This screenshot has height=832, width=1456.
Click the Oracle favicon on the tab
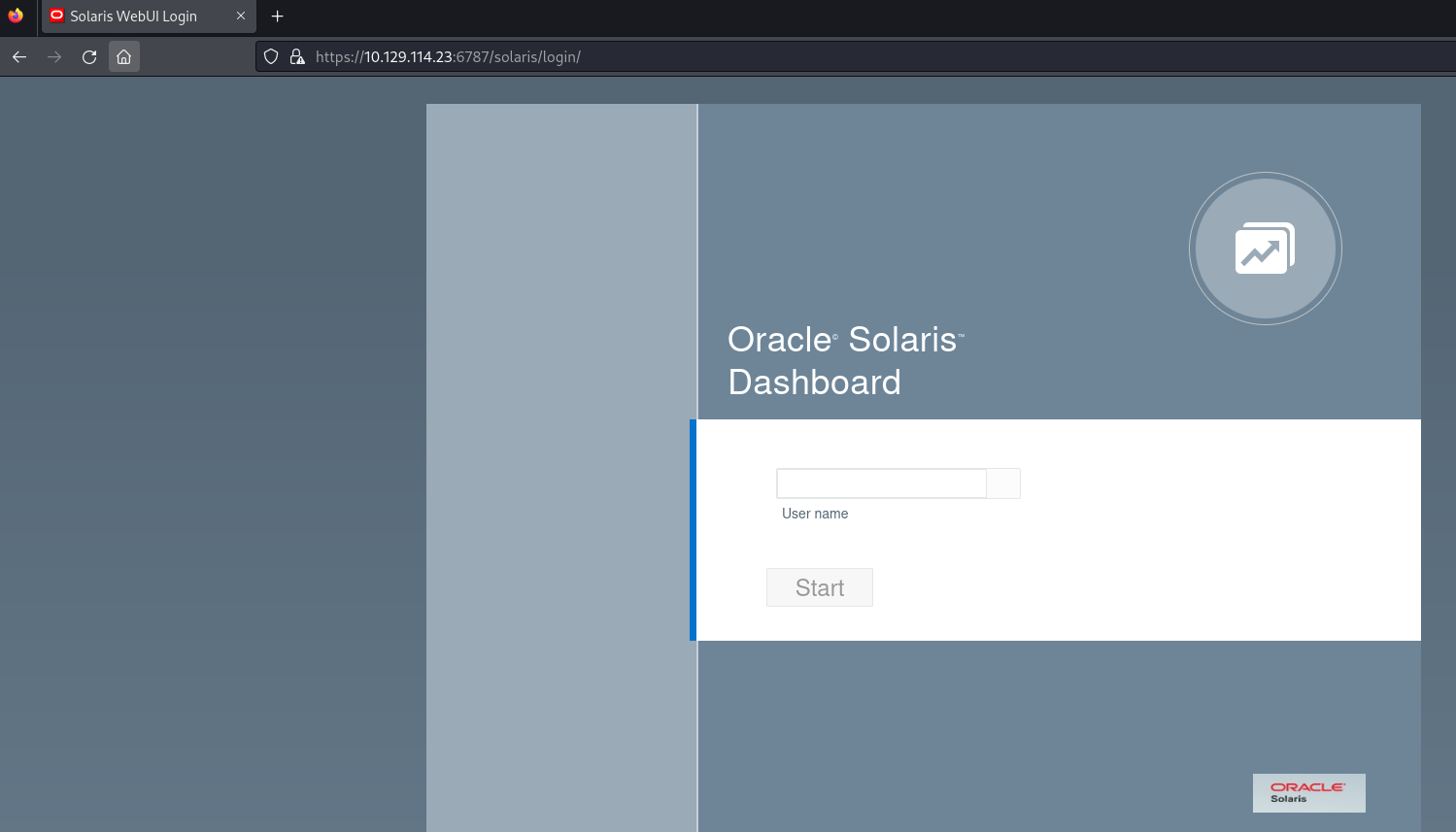tap(57, 16)
